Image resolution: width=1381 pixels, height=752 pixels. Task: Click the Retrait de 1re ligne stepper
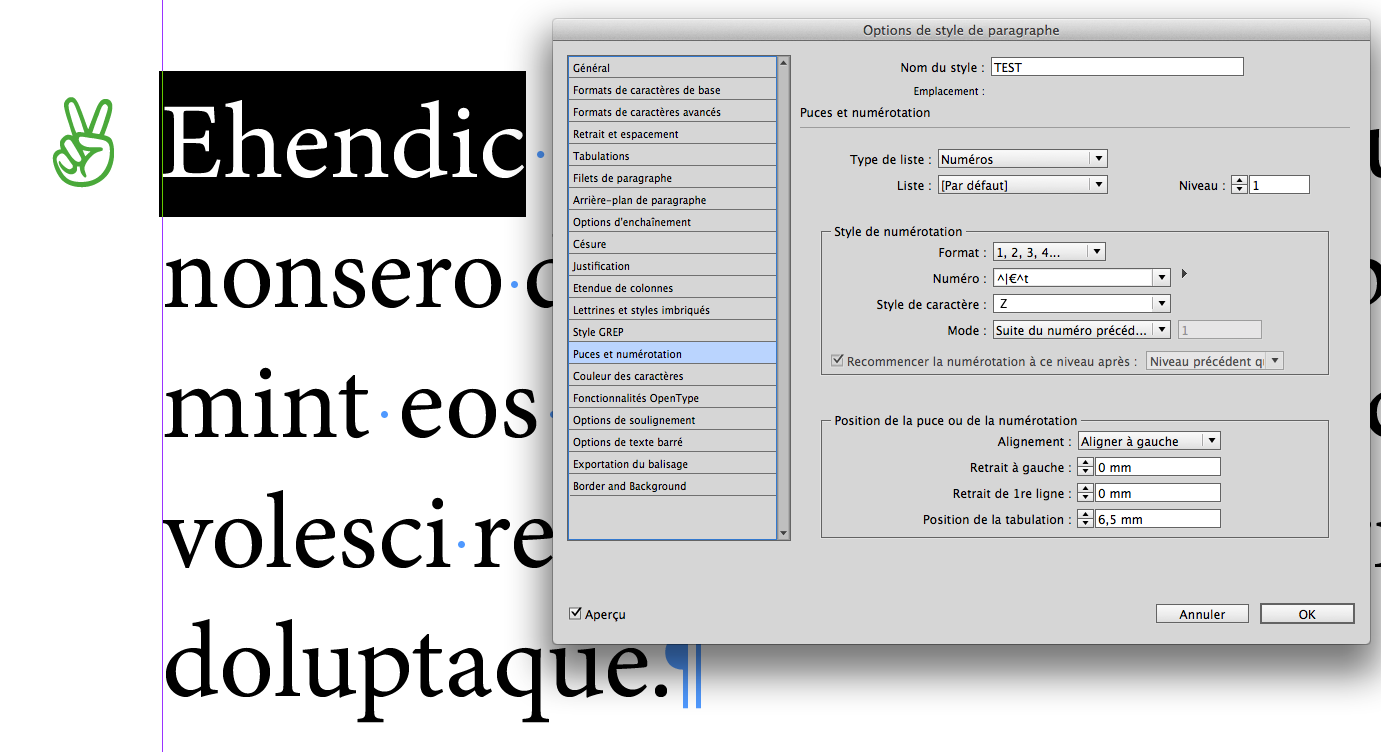pyautogui.click(x=1086, y=493)
